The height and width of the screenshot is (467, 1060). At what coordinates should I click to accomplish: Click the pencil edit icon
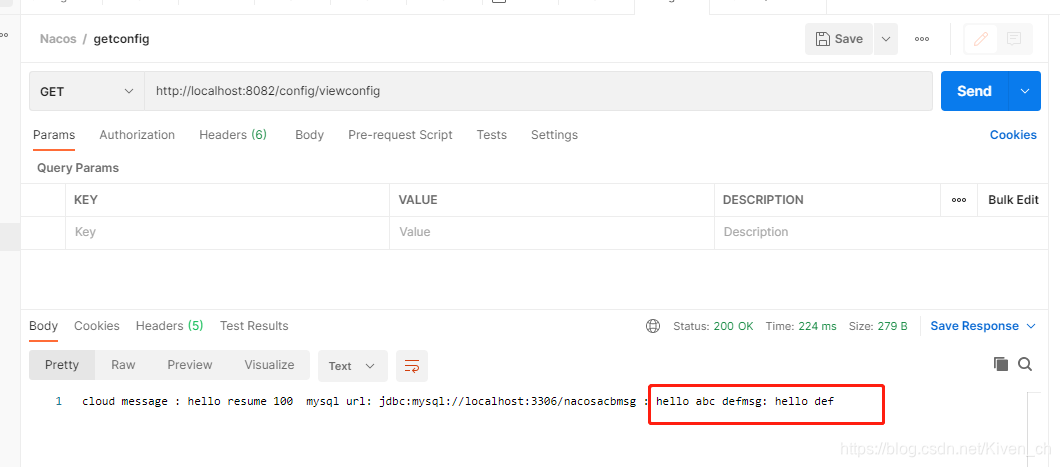click(981, 39)
